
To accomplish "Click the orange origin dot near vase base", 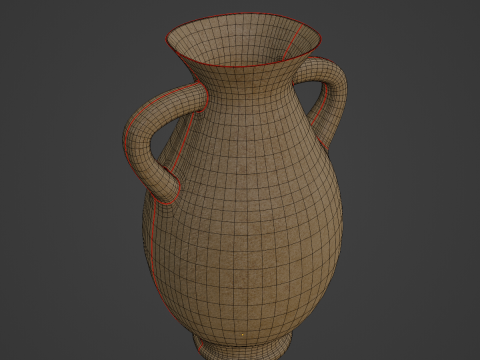I will 242,334.
